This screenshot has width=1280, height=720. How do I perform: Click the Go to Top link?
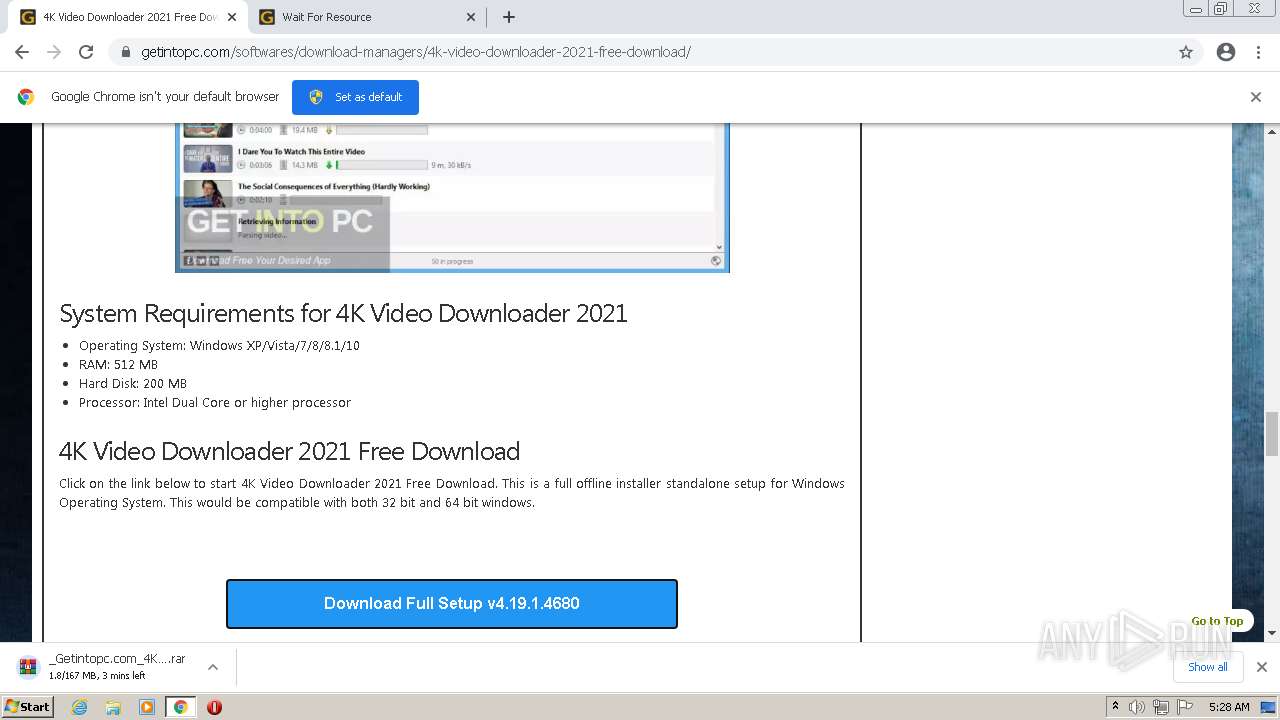pyautogui.click(x=1217, y=621)
